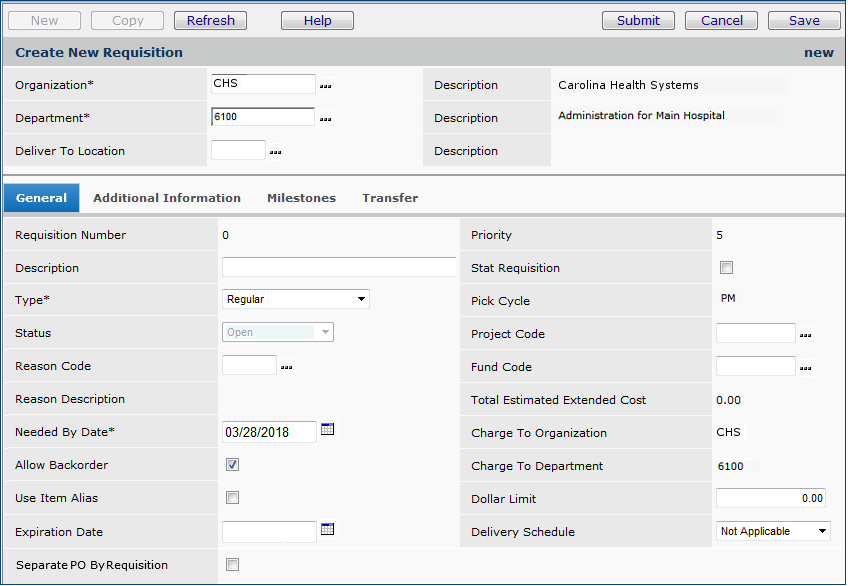The width and height of the screenshot is (848, 586).
Task: Open the Deliver To Location lookup icon
Action: pyautogui.click(x=275, y=153)
